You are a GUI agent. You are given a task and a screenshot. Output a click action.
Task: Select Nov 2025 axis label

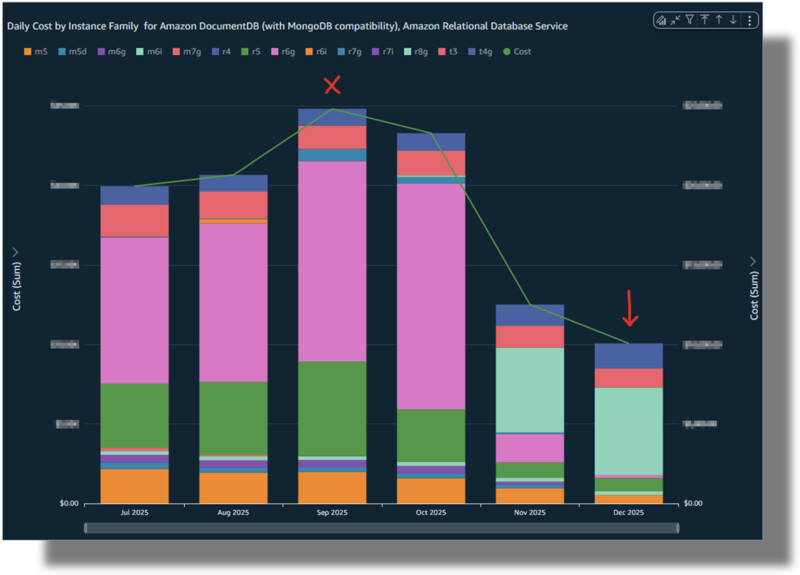click(x=530, y=513)
